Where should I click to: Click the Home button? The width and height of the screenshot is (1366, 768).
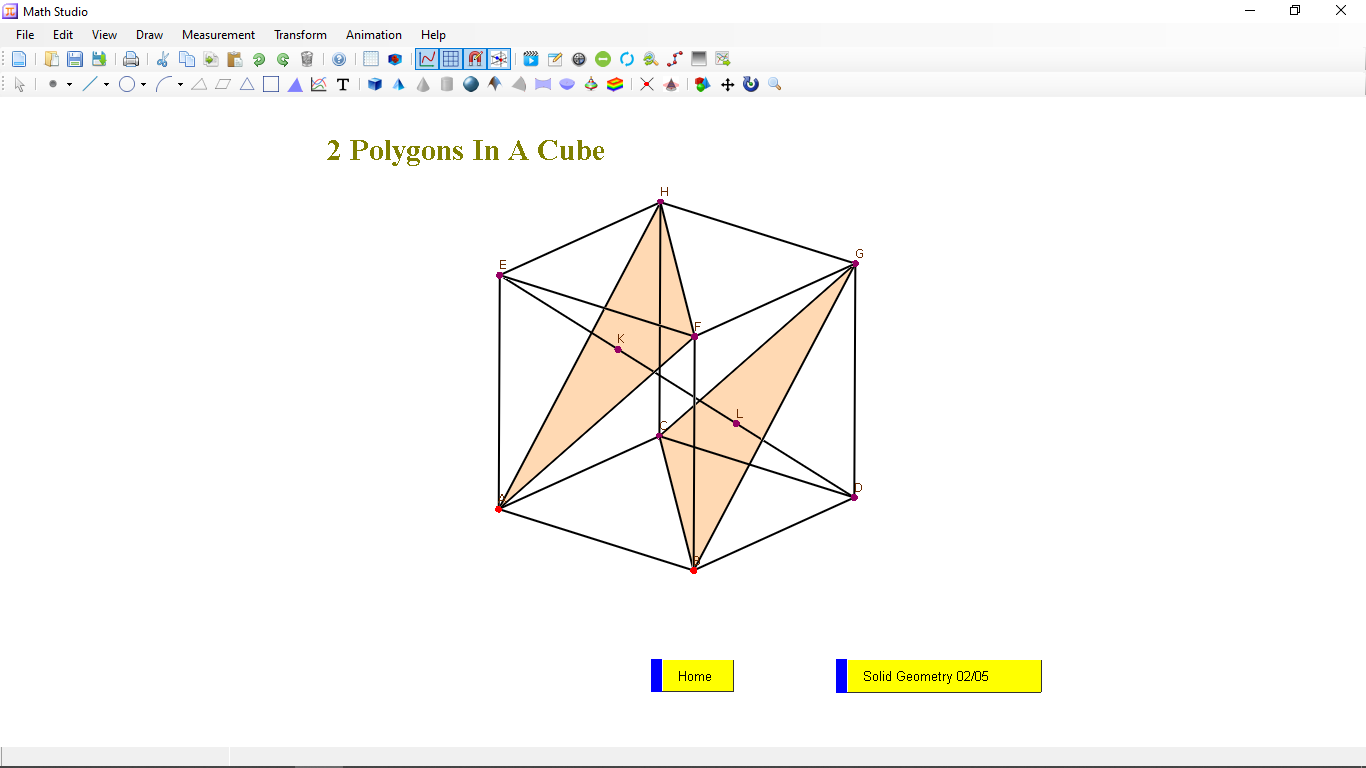[695, 676]
